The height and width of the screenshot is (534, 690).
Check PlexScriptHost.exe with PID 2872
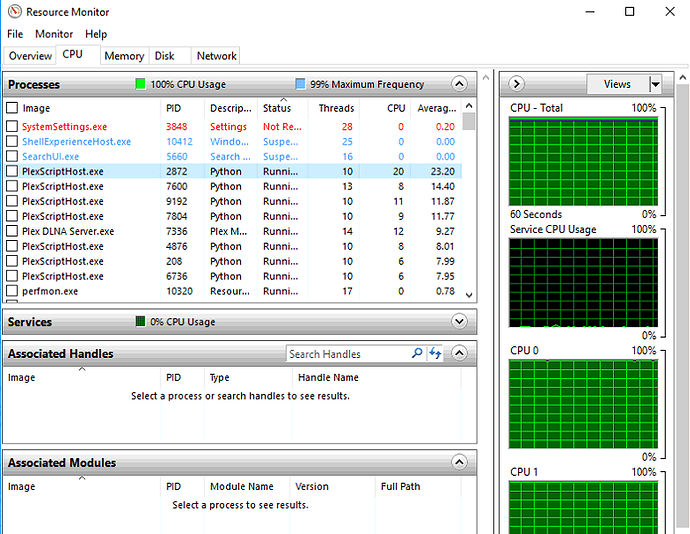click(x=12, y=171)
